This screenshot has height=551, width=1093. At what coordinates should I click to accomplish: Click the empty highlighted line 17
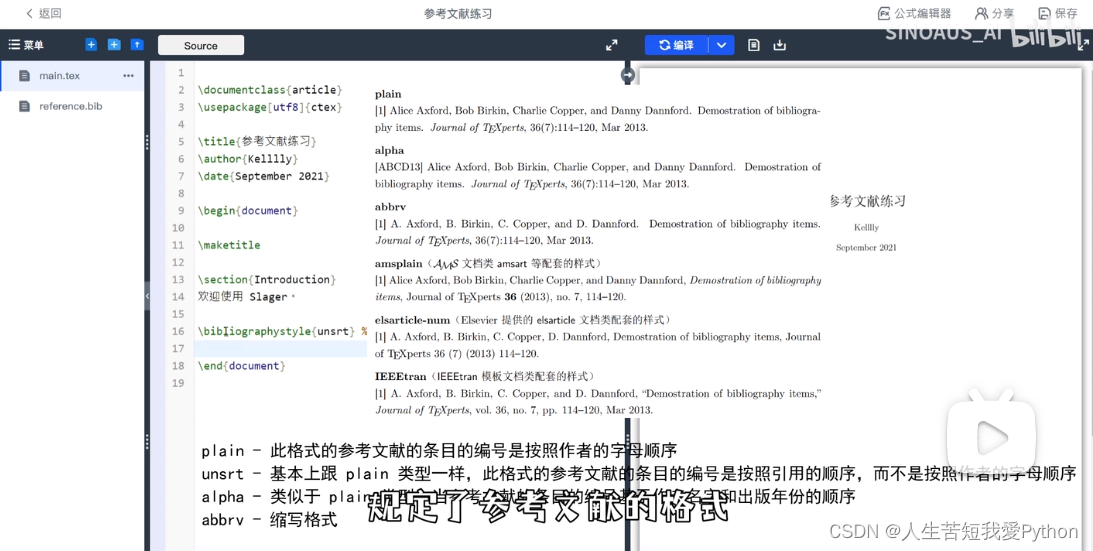280,349
